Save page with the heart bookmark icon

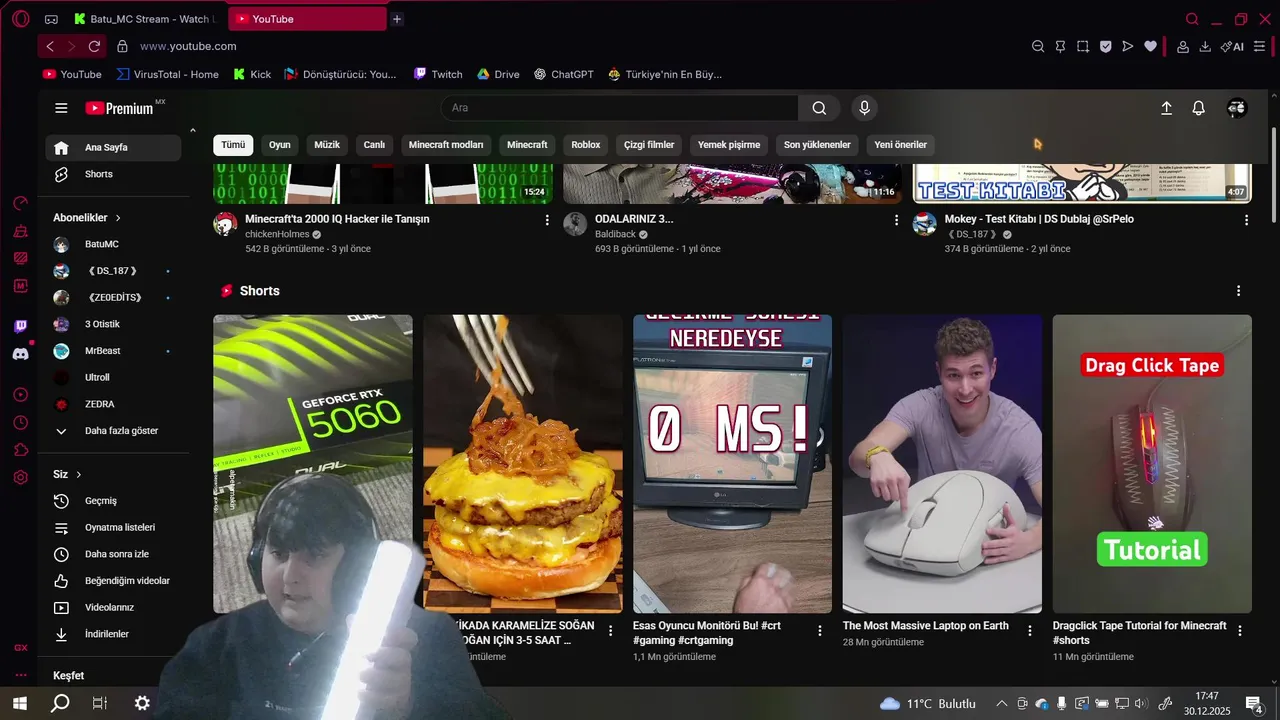pos(1150,46)
